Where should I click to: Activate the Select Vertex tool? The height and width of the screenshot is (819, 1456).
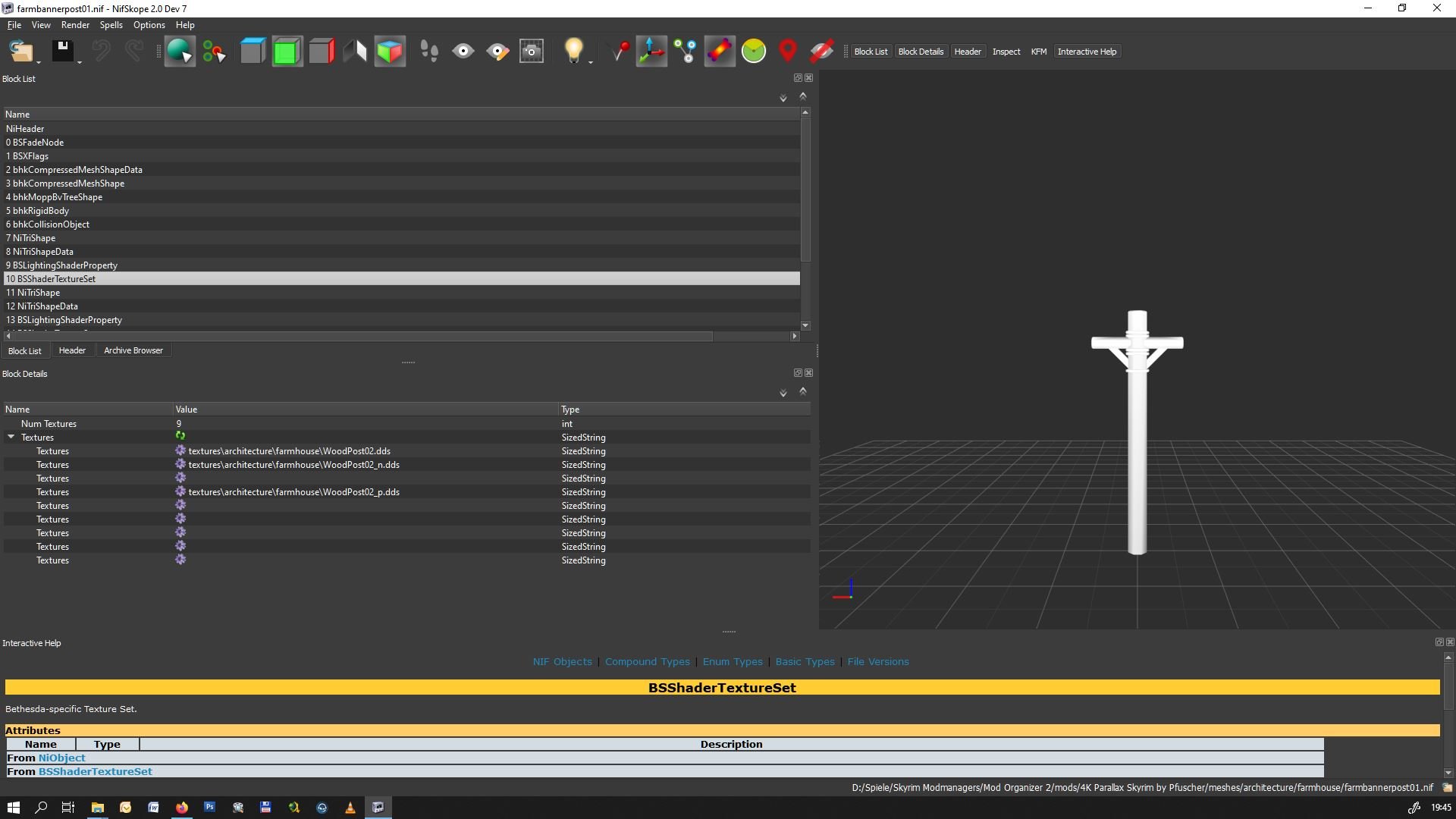click(x=215, y=52)
